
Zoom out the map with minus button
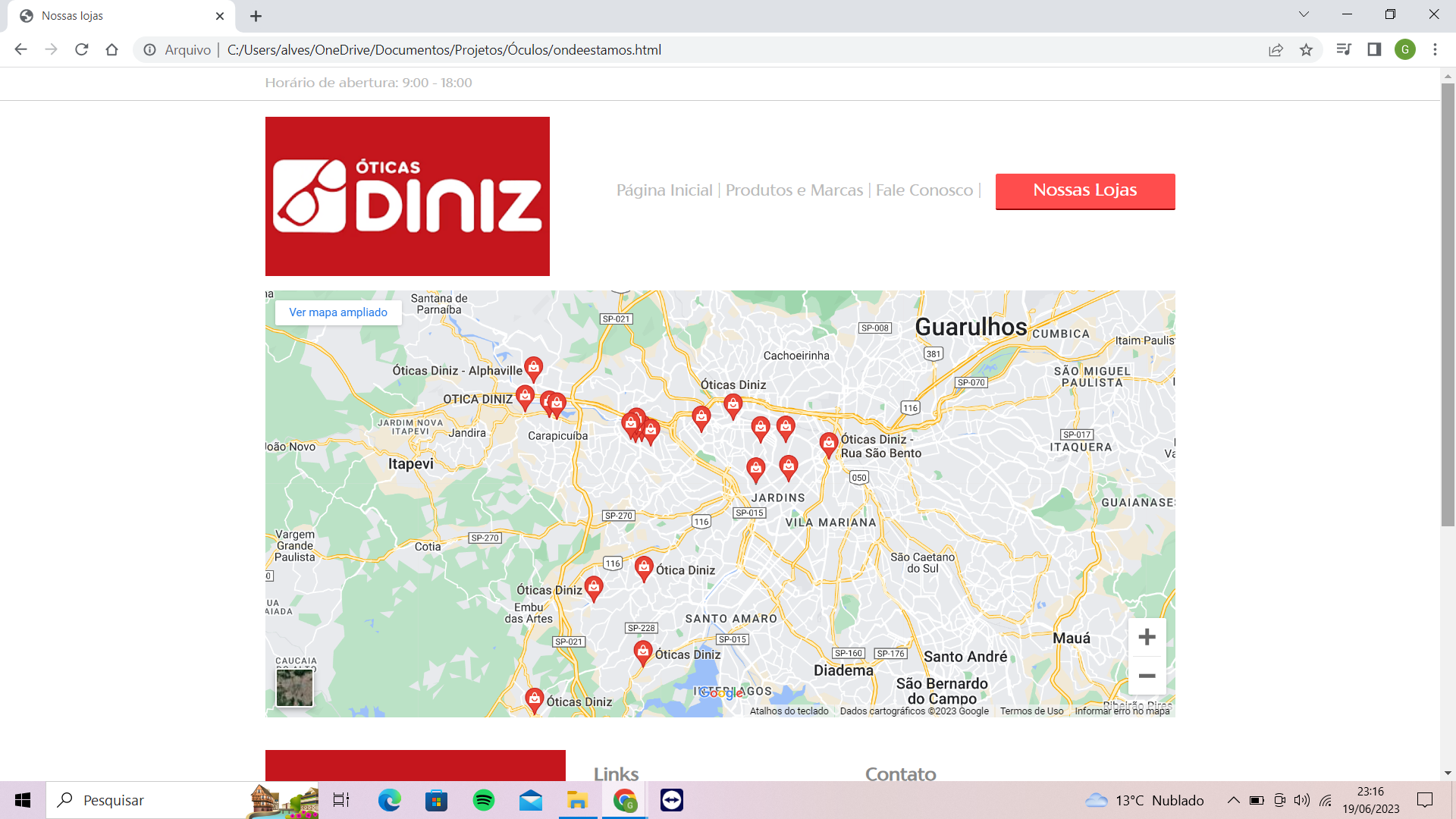pyautogui.click(x=1147, y=676)
